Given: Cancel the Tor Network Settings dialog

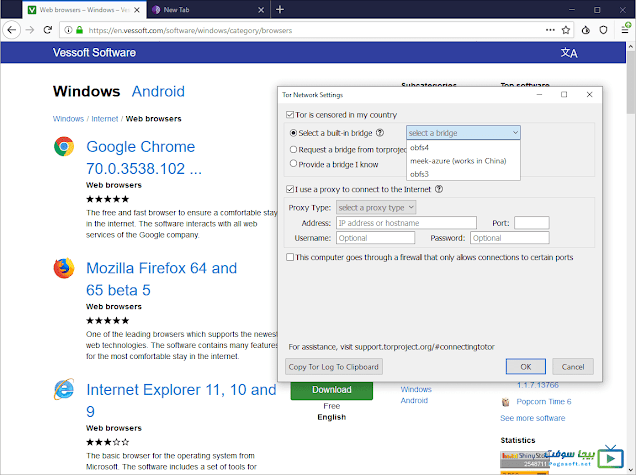Looking at the screenshot, I should tap(573, 367).
